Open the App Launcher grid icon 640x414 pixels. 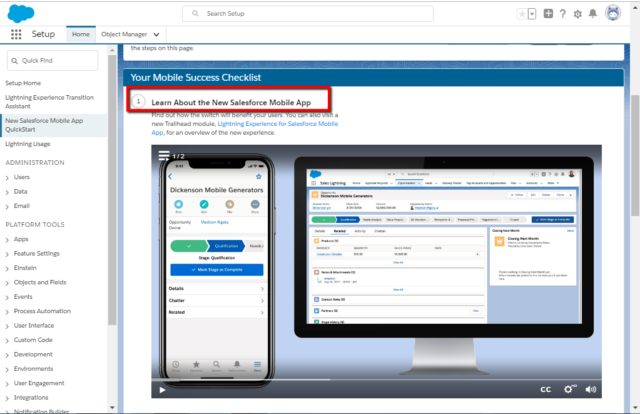(16, 34)
